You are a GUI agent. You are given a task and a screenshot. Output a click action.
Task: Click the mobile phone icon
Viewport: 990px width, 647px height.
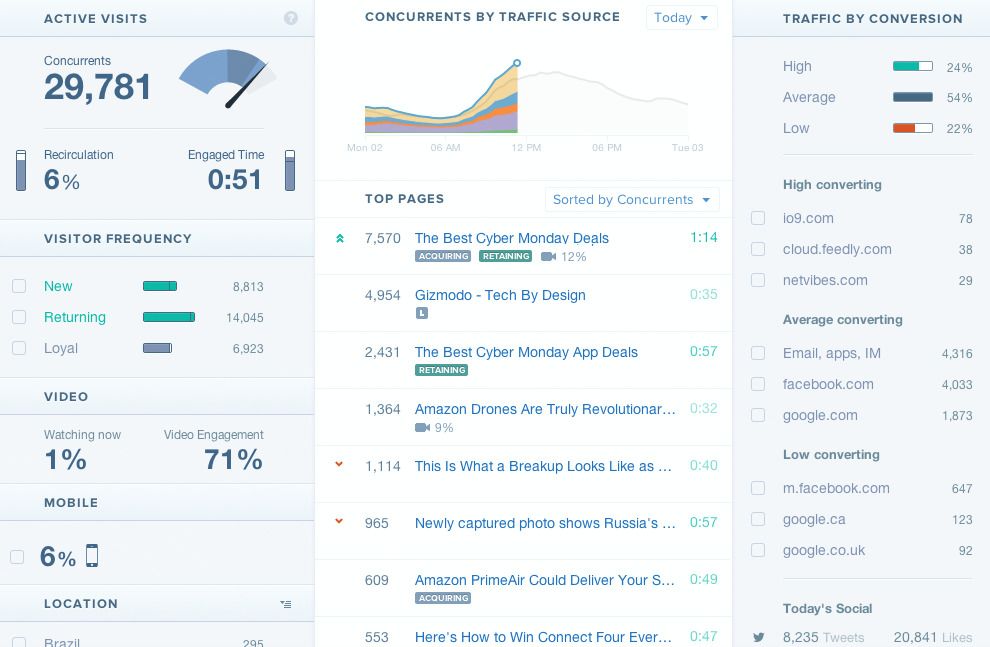tap(92, 555)
